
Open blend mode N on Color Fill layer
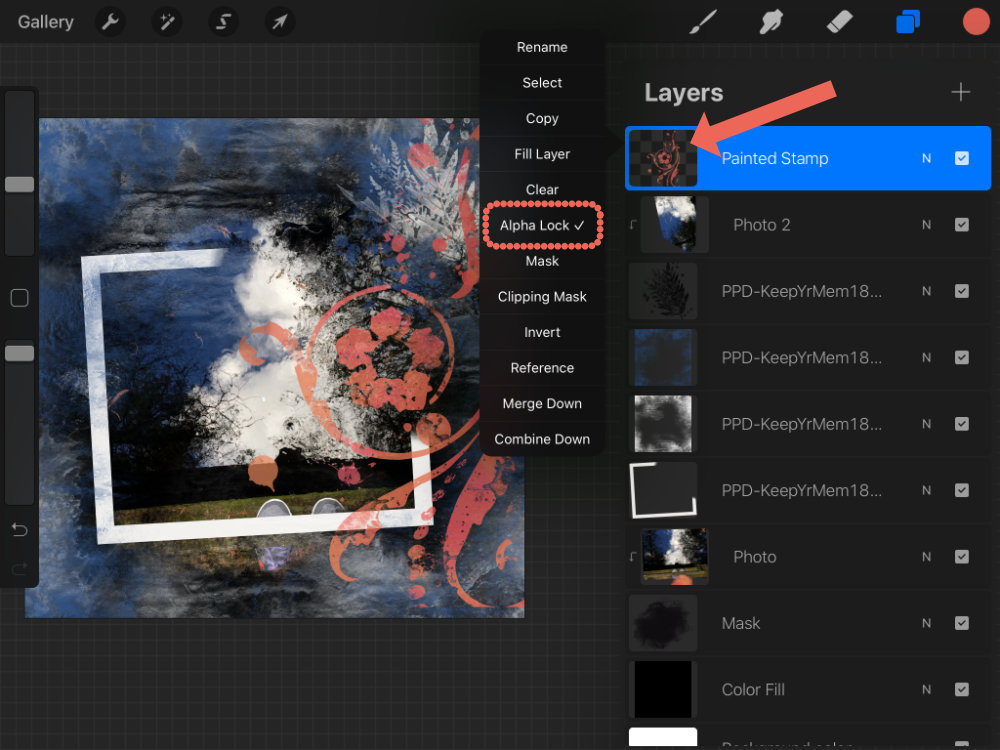pos(927,689)
